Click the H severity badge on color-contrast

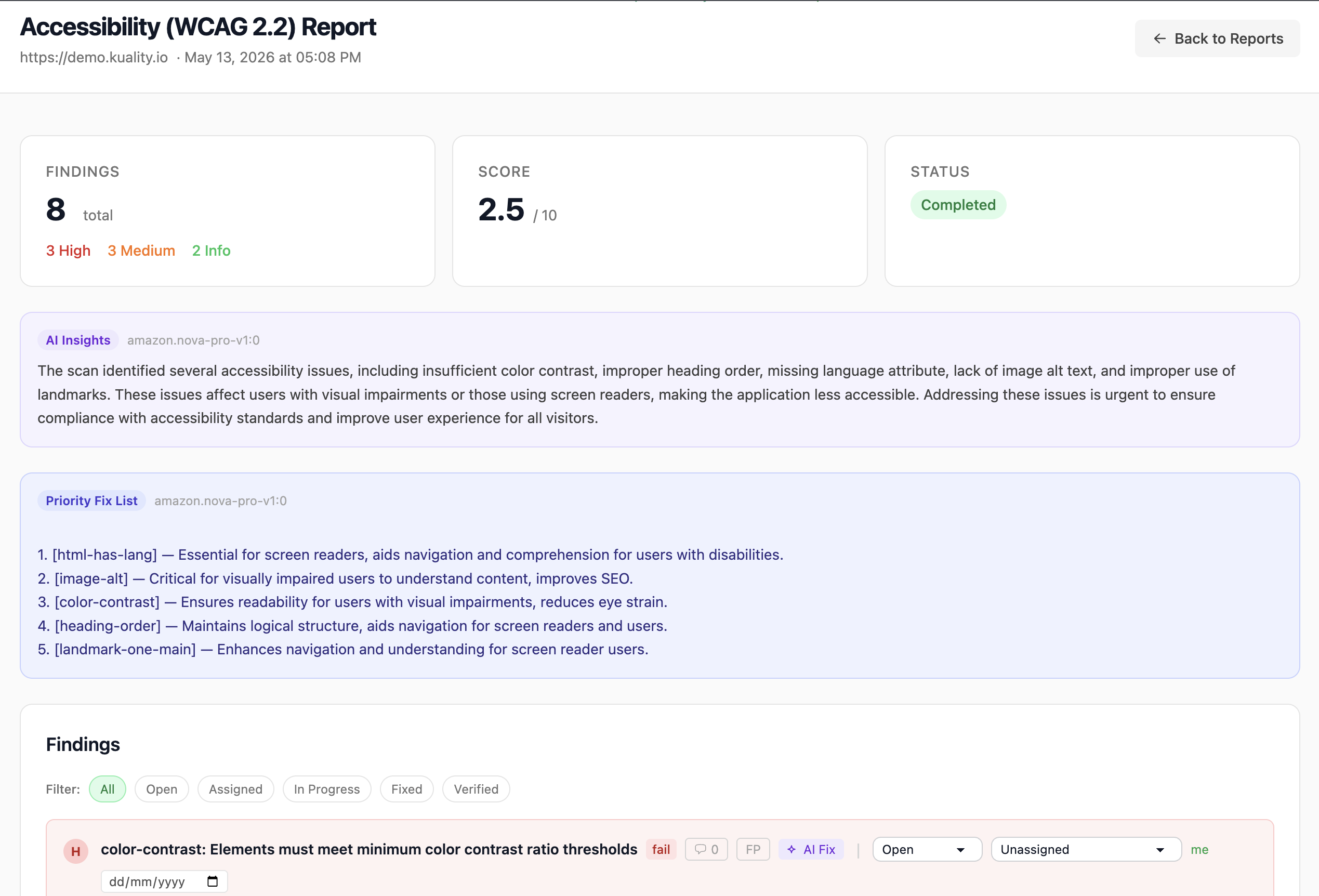point(75,851)
